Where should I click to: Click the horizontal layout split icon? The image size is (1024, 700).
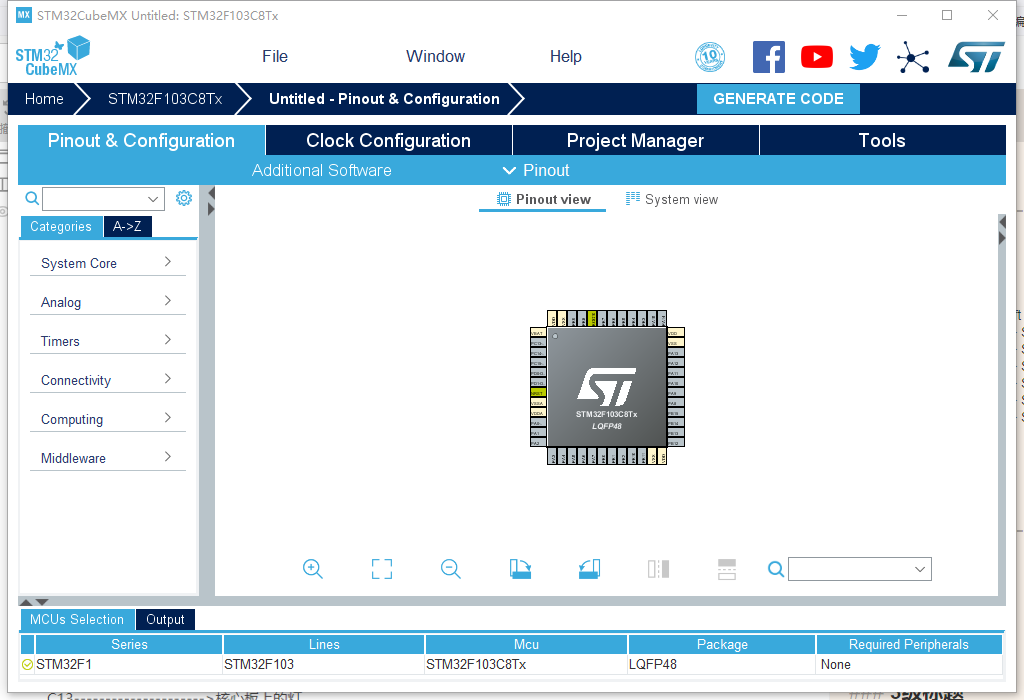pos(727,569)
